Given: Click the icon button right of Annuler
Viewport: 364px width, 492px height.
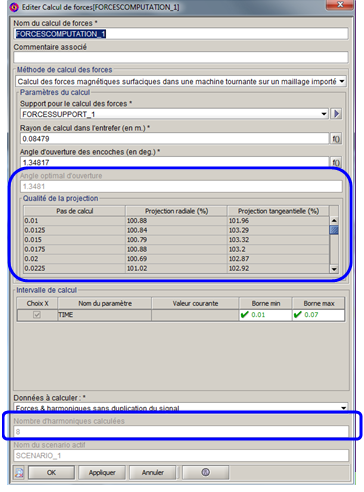Looking at the screenshot, I should (206, 472).
